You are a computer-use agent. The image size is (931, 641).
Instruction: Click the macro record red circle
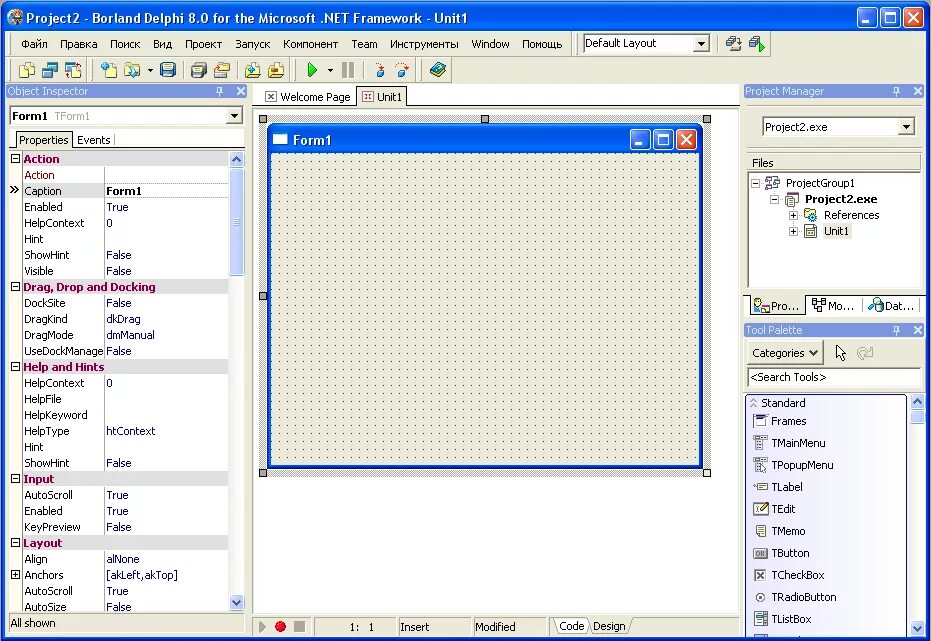coord(280,626)
